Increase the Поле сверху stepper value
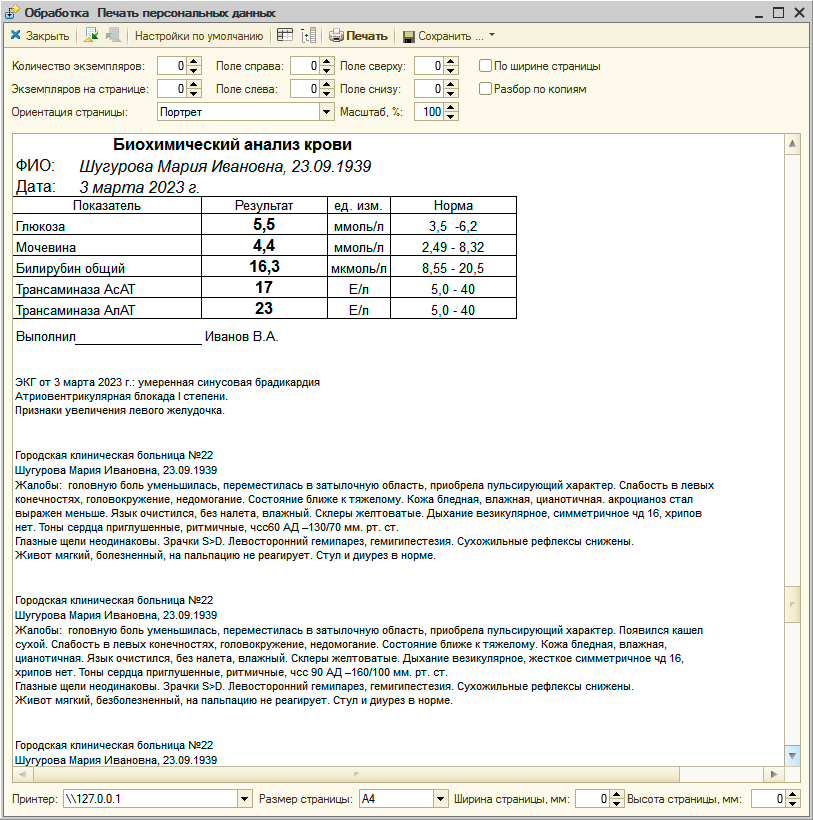 (451, 62)
